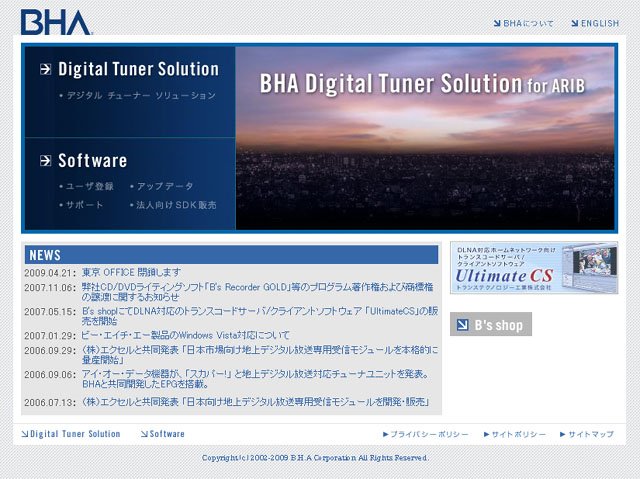Click footer arrow icon before Software

tap(144, 434)
